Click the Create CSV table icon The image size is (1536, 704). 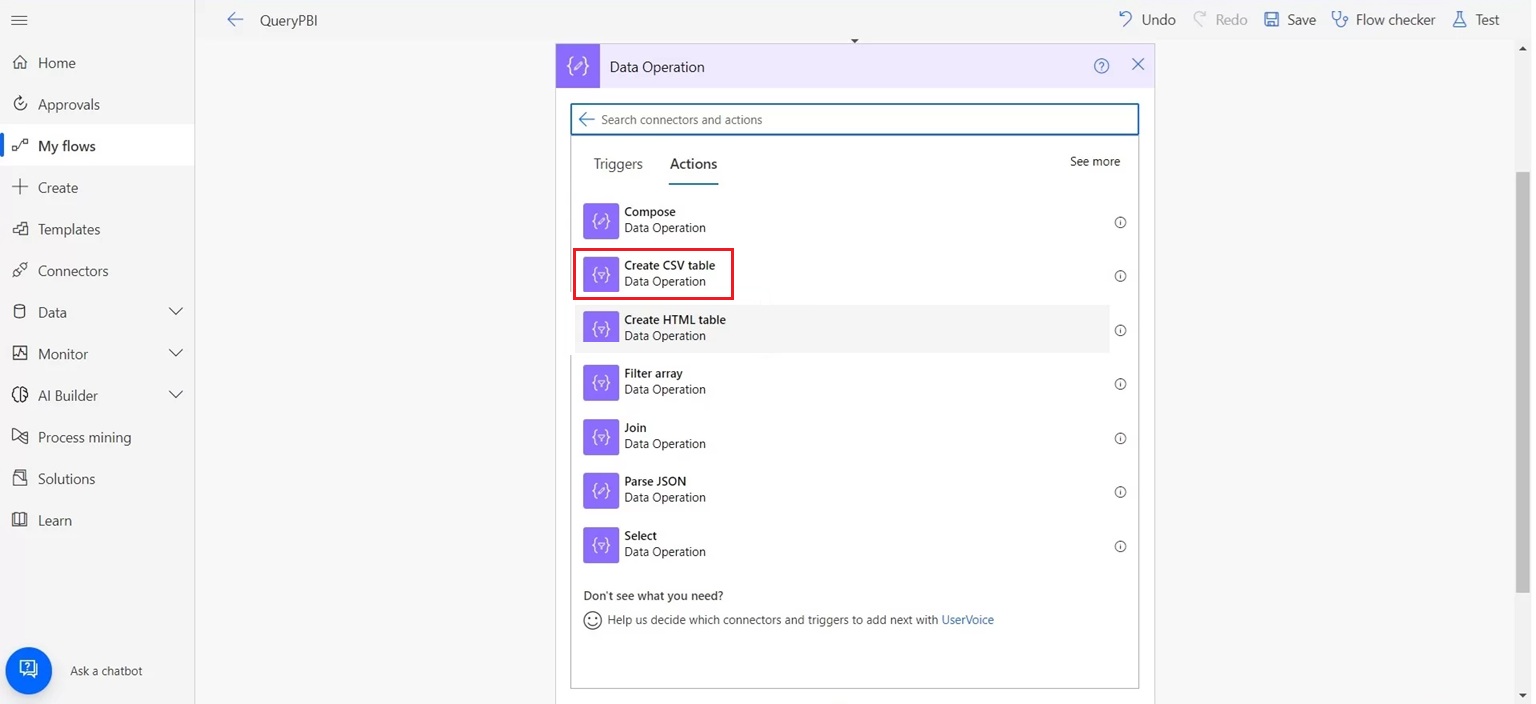pyautogui.click(x=601, y=275)
